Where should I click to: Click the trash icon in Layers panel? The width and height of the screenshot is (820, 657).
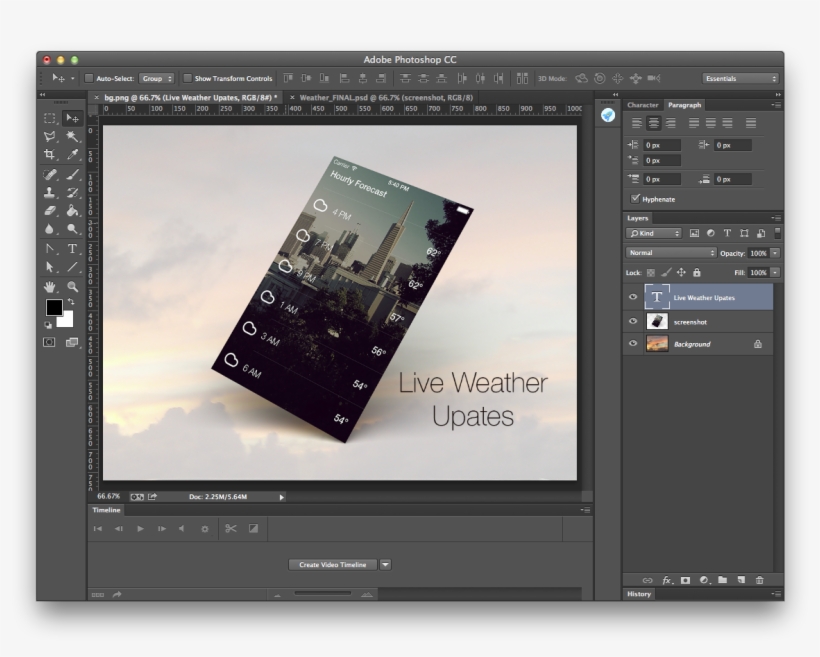click(759, 580)
